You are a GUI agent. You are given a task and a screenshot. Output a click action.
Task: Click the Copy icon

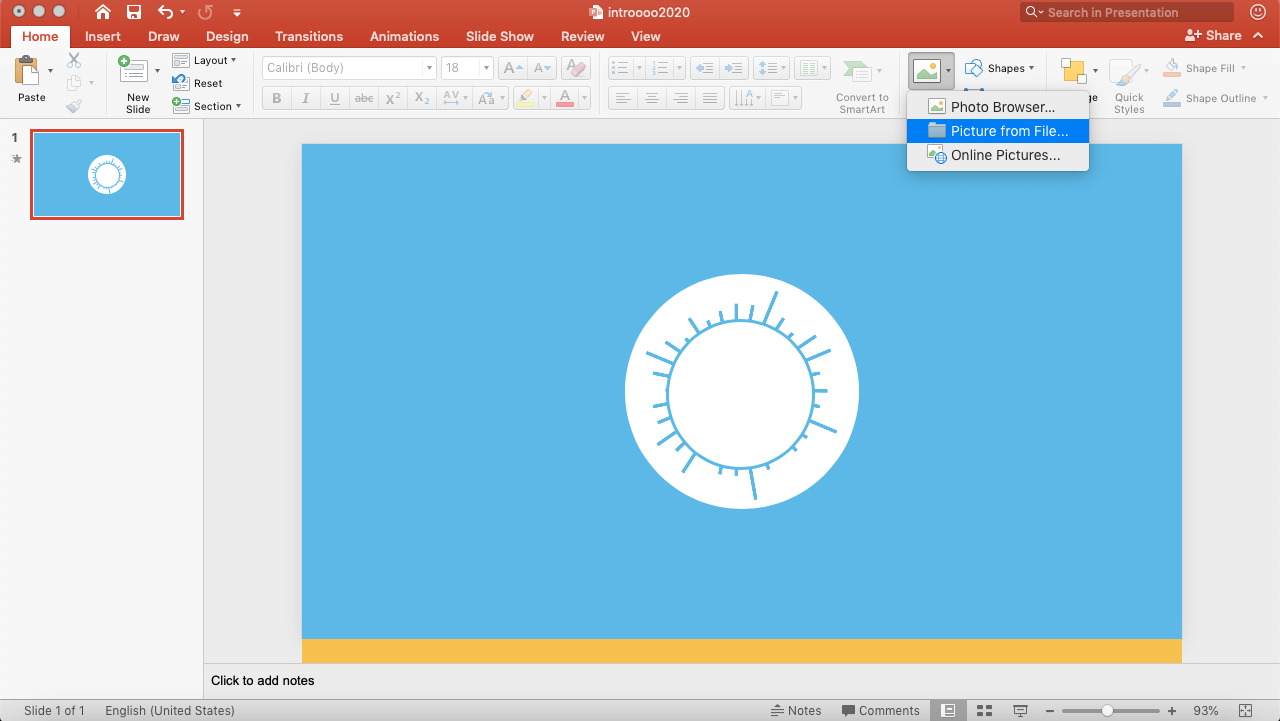(x=74, y=83)
